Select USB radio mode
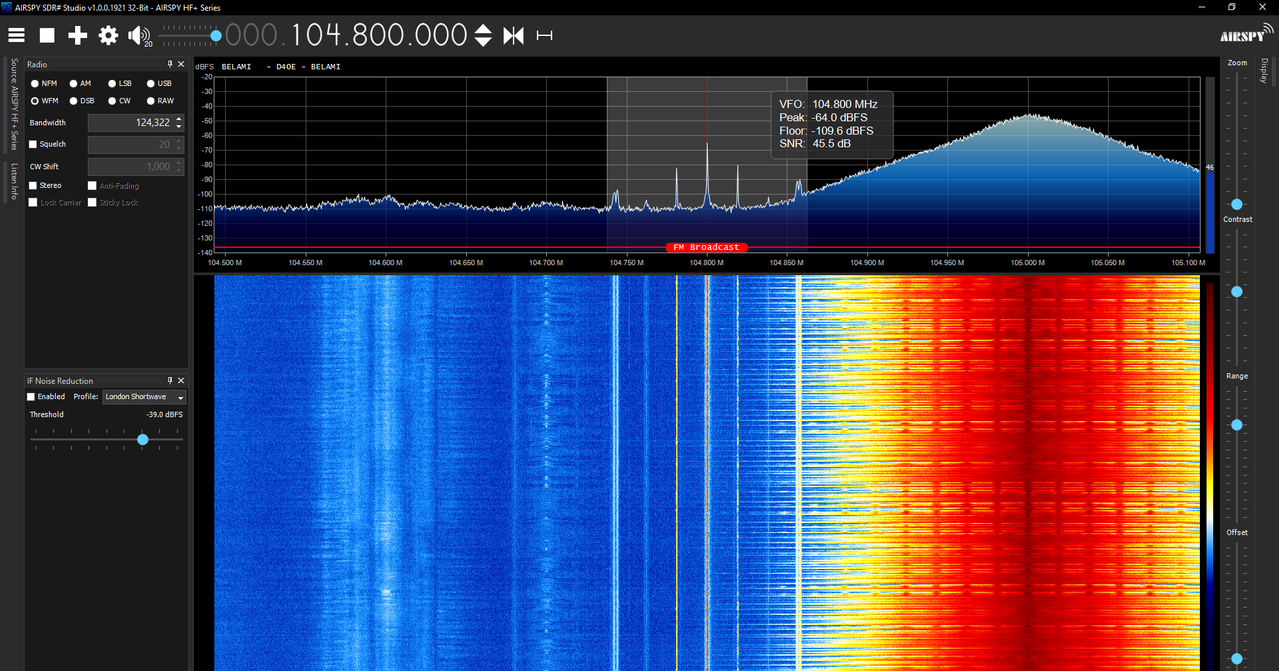Screen dimensions: 1279x671 pyautogui.click(x=158, y=84)
